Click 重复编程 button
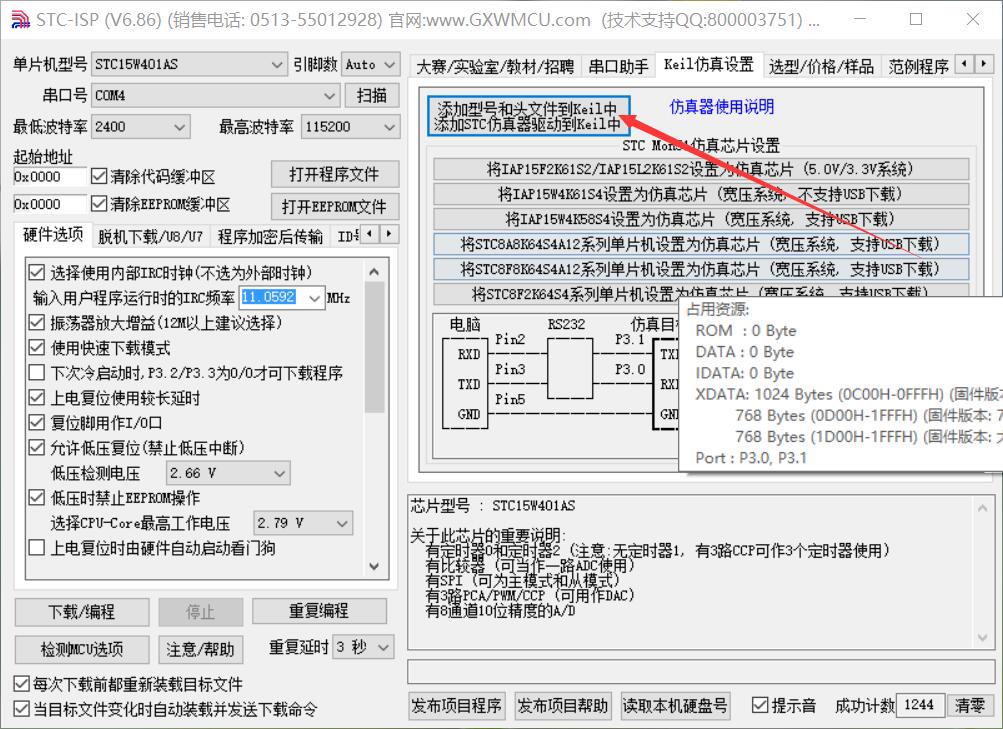 319,611
